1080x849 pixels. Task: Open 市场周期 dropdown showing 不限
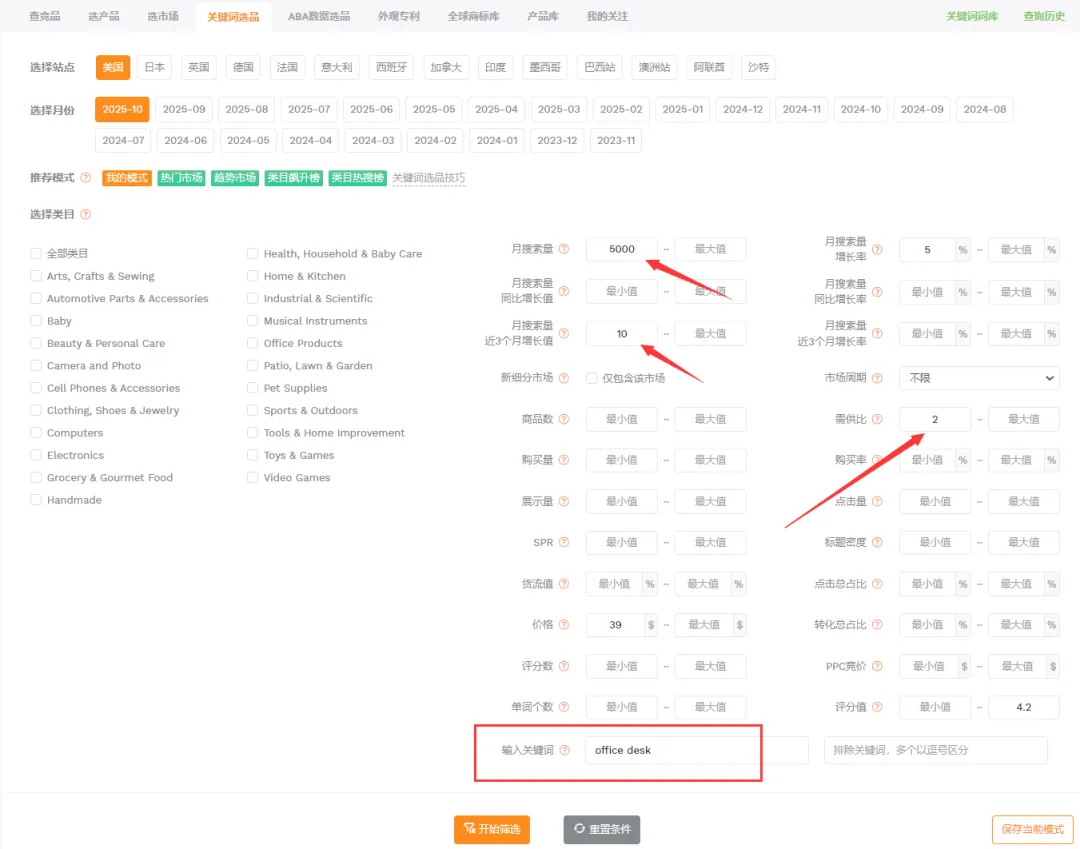click(979, 378)
